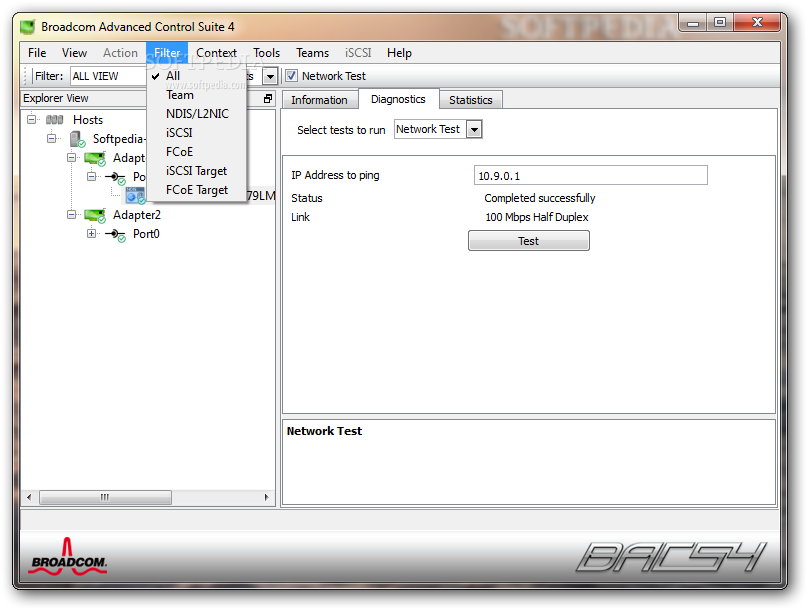The height and width of the screenshot is (610, 808).
Task: Open the File menu
Action: click(x=37, y=53)
